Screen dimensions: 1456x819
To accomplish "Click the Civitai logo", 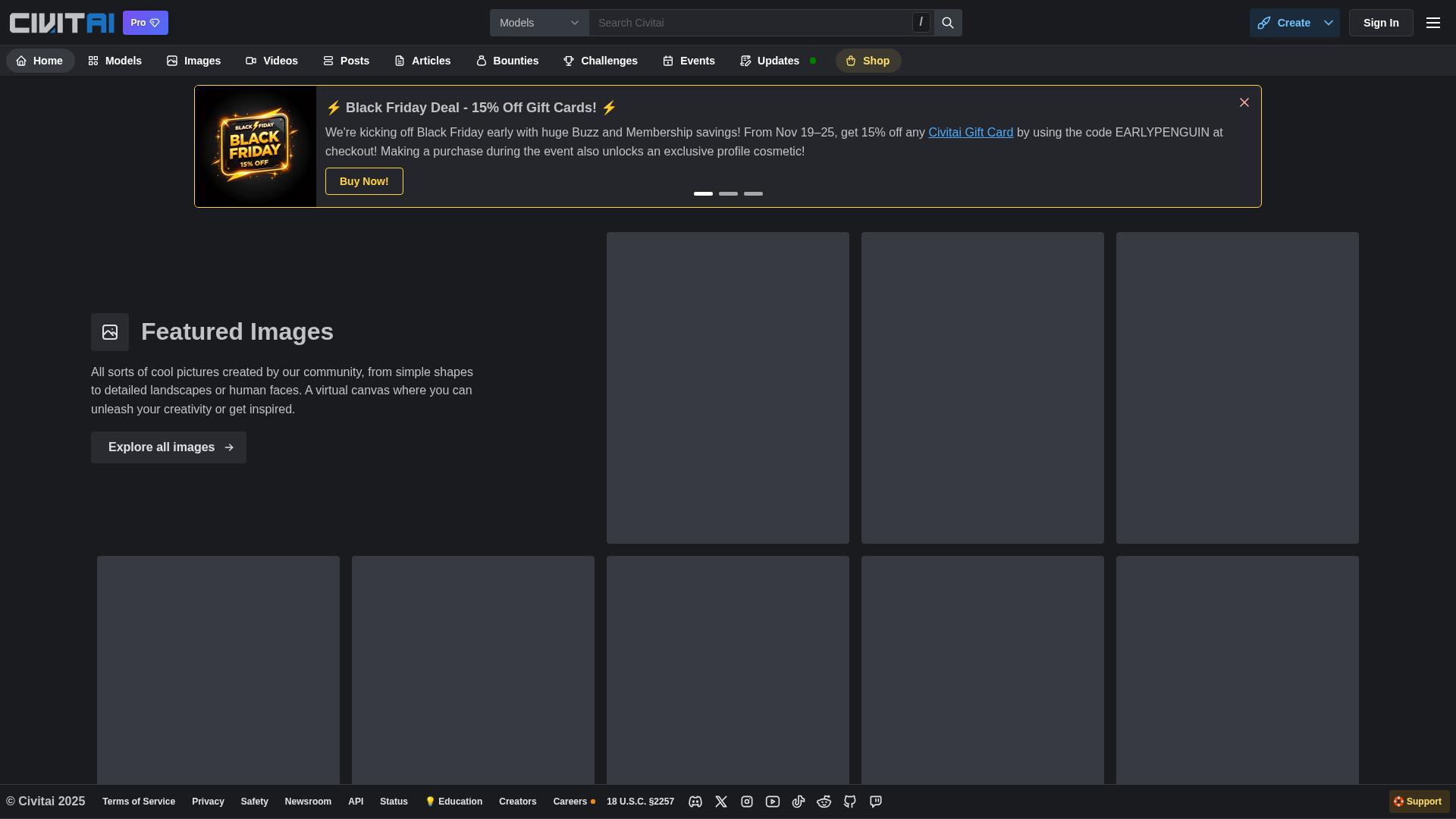I will (62, 23).
